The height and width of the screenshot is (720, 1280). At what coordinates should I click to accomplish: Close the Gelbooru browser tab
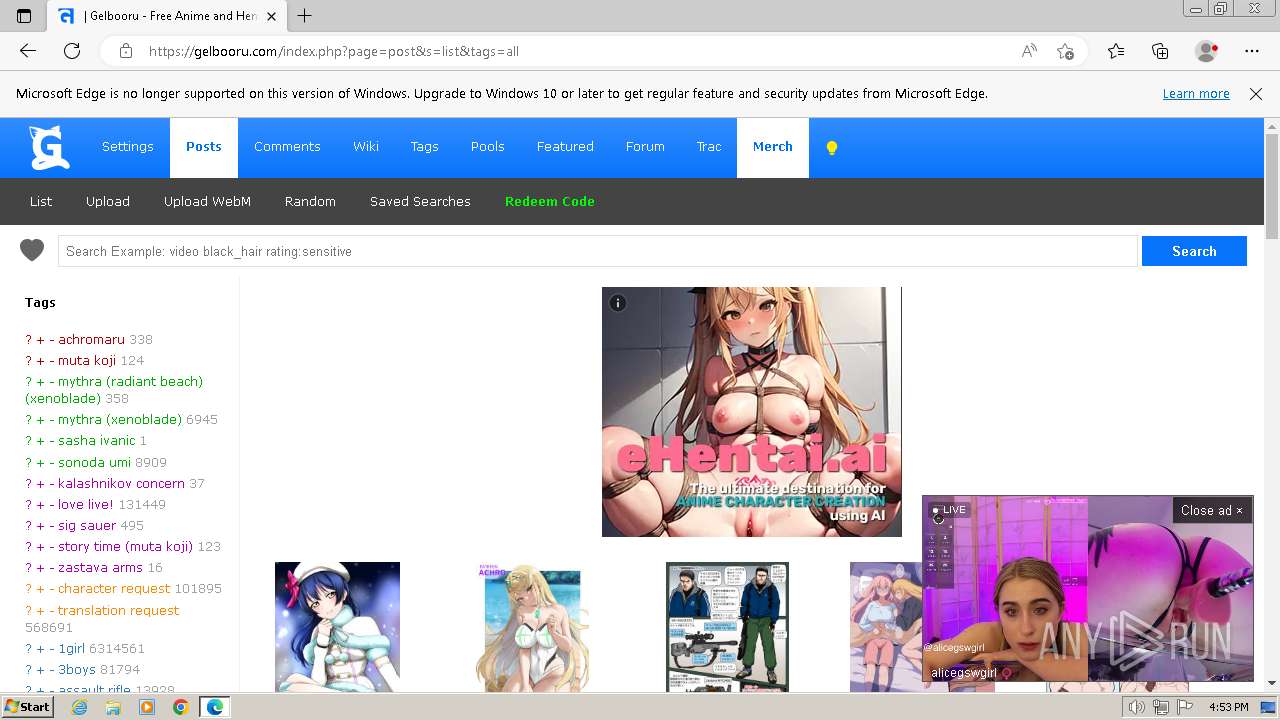(273, 16)
